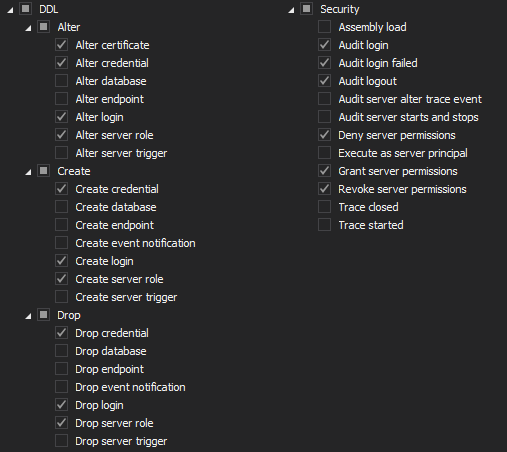
Task: Tick Drop event notification checkbox
Action: [x=61, y=387]
